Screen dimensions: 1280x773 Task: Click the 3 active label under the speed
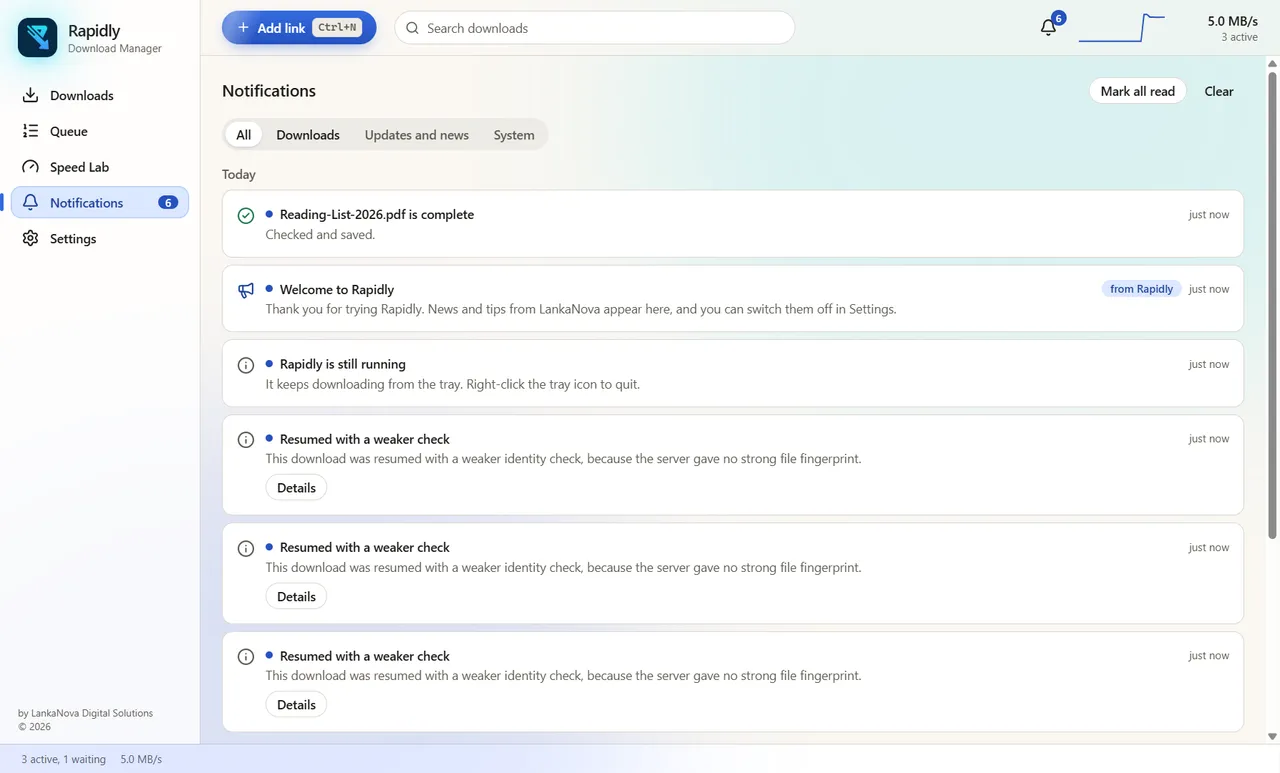pos(1239,37)
